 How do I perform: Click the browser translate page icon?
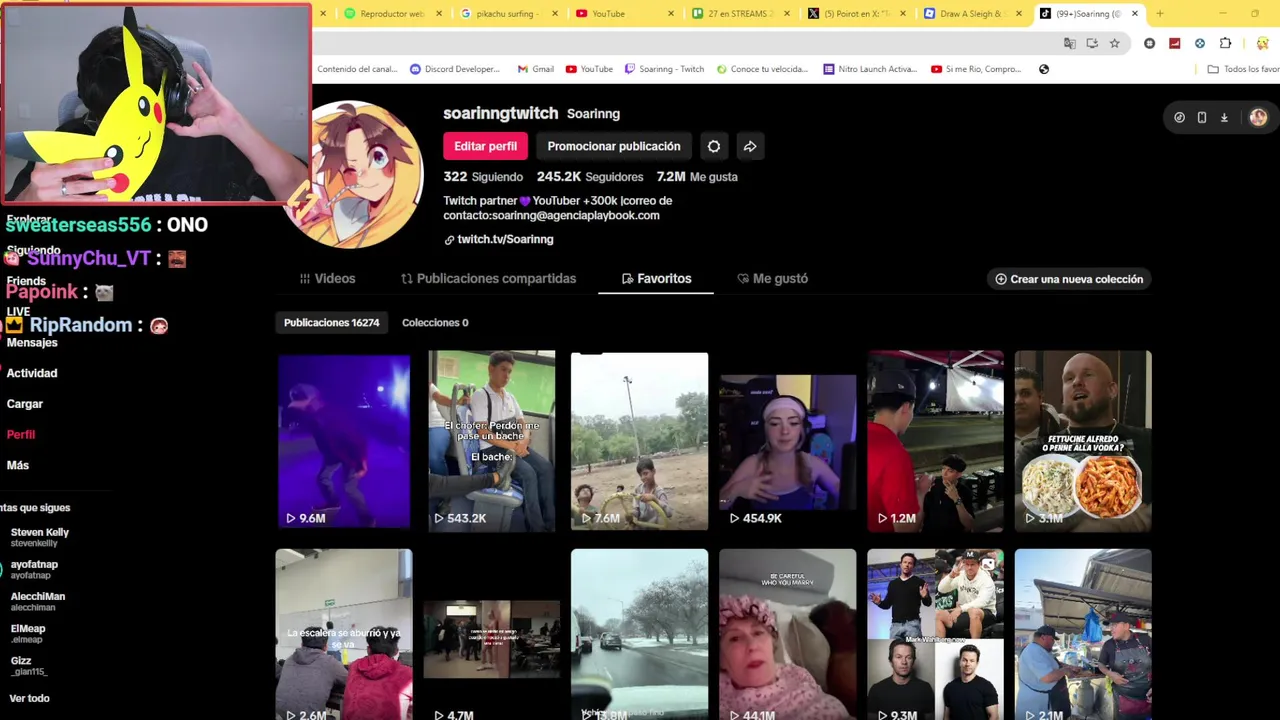tap(1070, 43)
